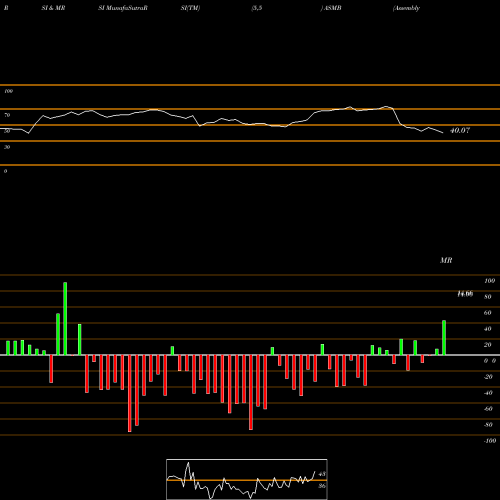Click the 'SI(TM)' header label
The width and height of the screenshot is (500, 500).
coord(190,8)
